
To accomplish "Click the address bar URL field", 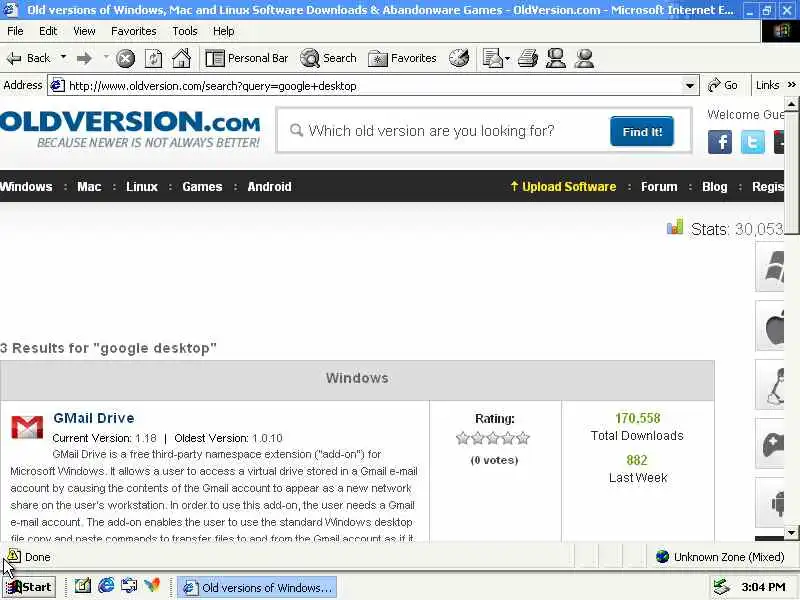I will 366,86.
